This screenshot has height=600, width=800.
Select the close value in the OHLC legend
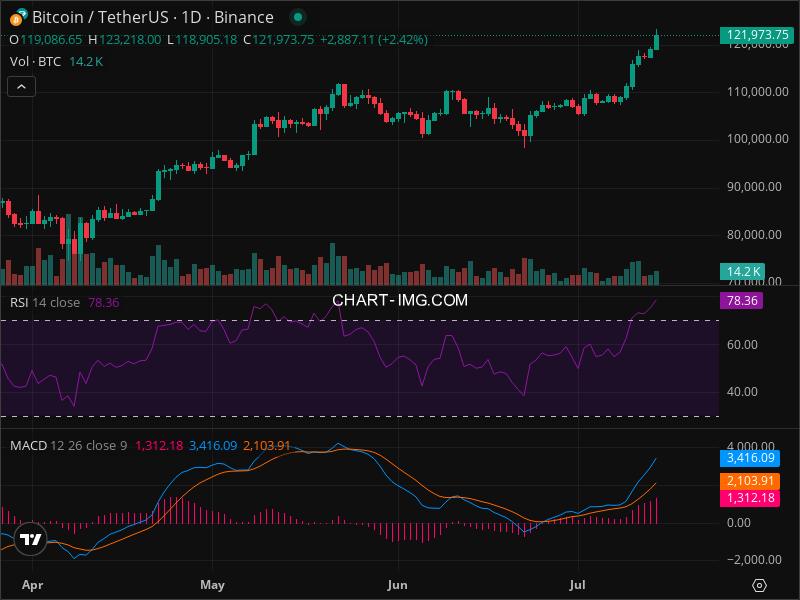tap(283, 40)
